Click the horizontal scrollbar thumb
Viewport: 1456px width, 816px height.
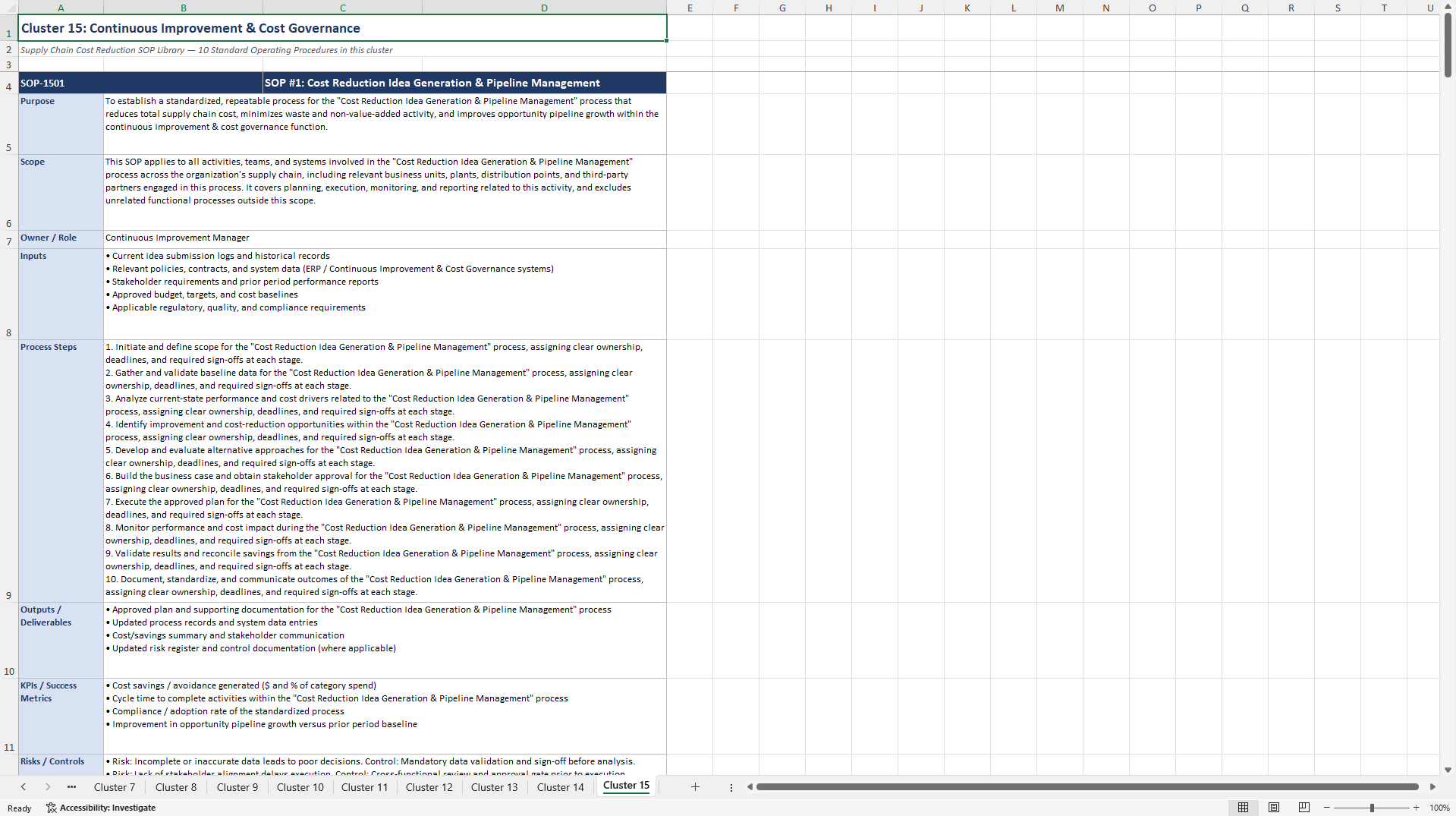(1087, 787)
